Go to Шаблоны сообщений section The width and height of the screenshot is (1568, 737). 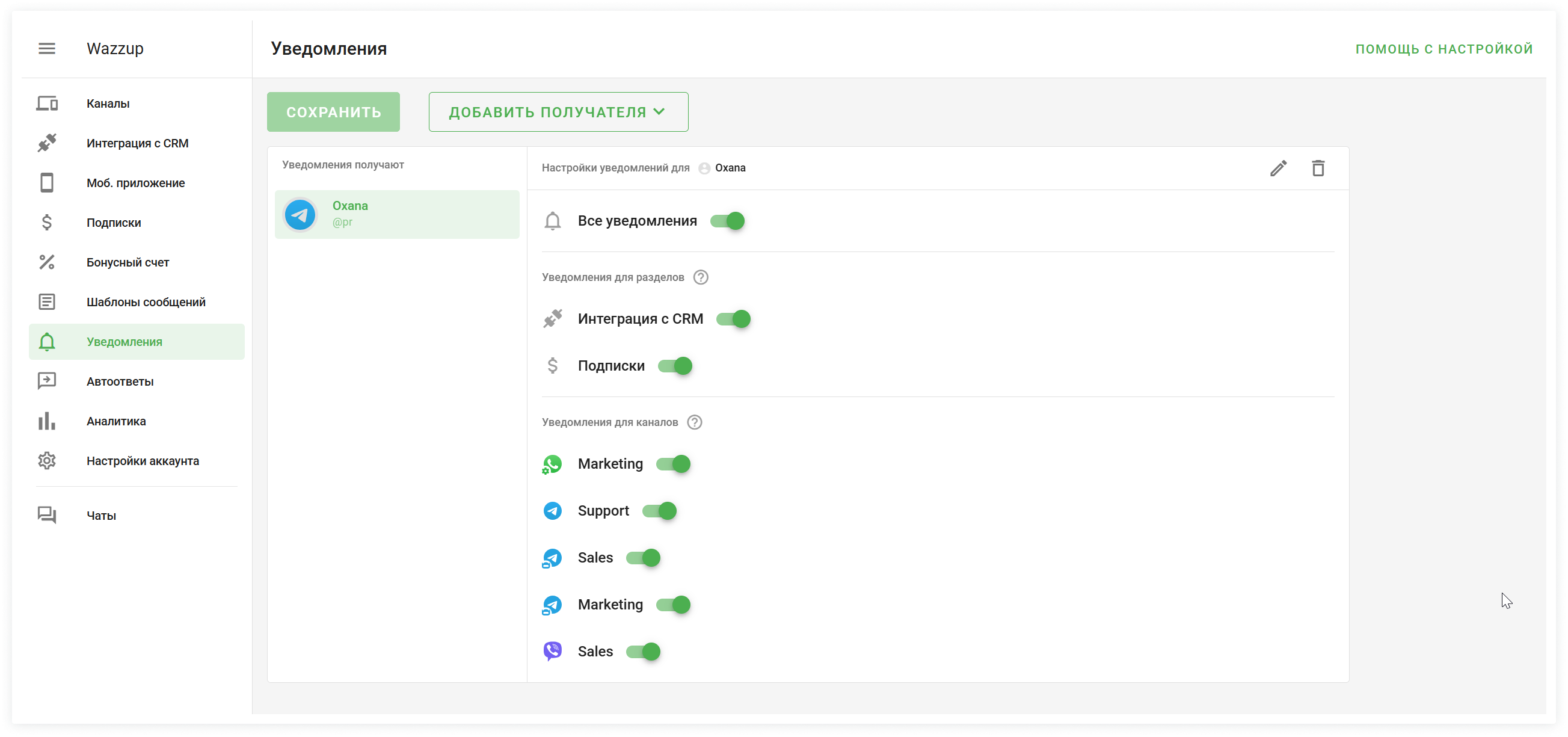point(137,302)
